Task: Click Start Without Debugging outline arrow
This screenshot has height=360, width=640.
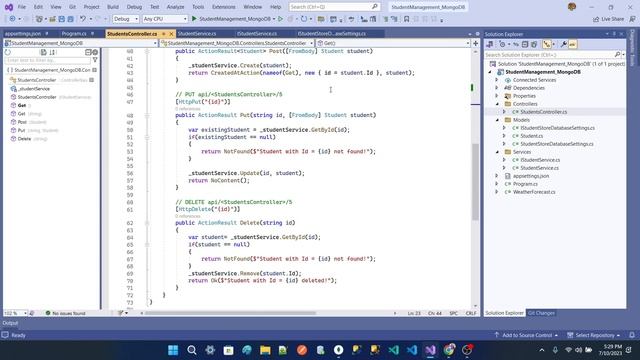Action: point(280,19)
